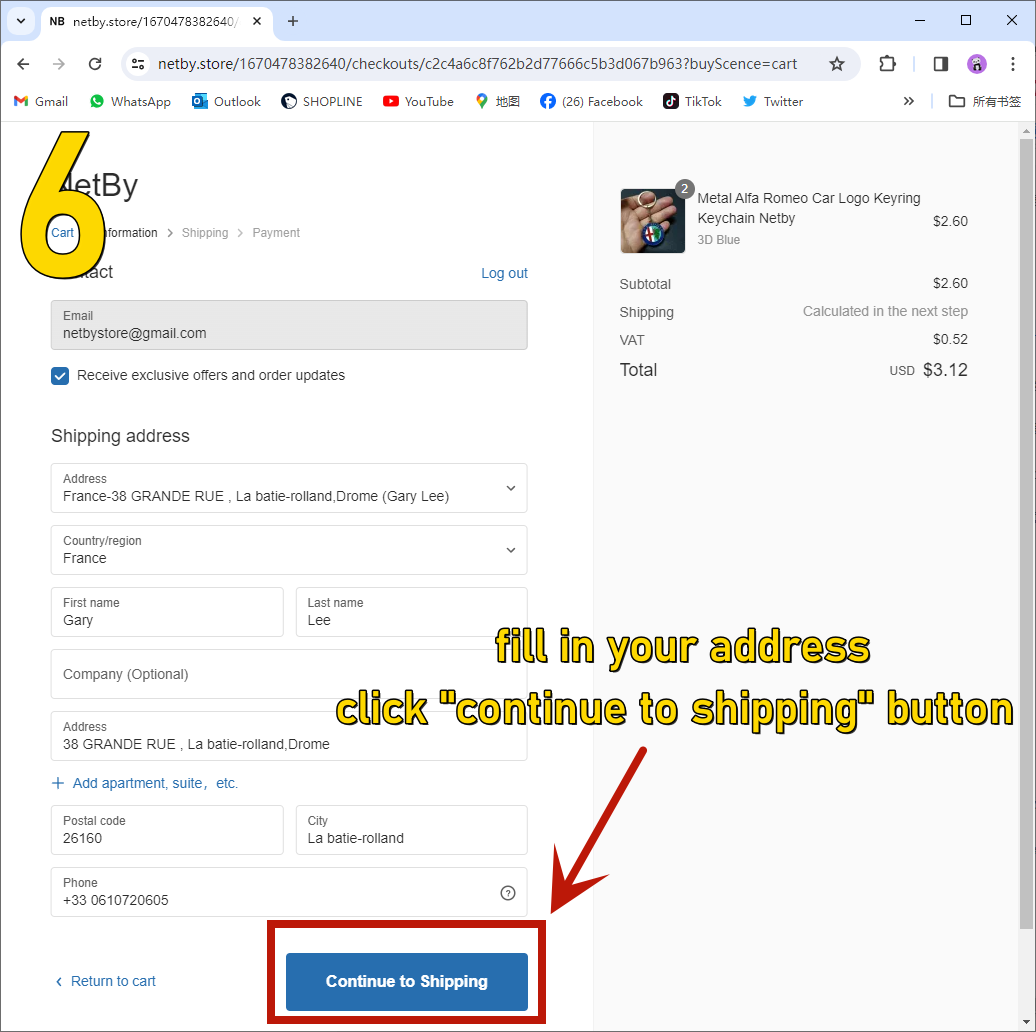Bookmark this page with the star icon

click(837, 64)
